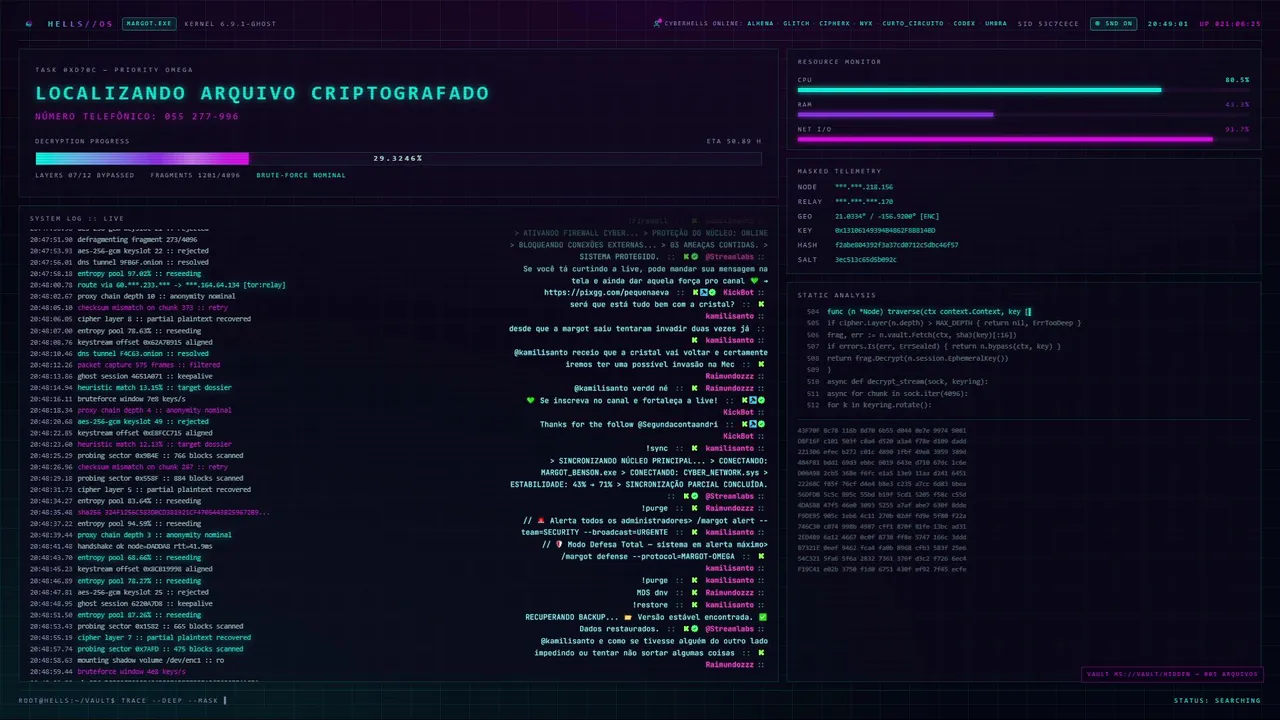1280x720 pixels.
Task: Click the RELAY value '***.***.***.170'
Action: point(864,202)
